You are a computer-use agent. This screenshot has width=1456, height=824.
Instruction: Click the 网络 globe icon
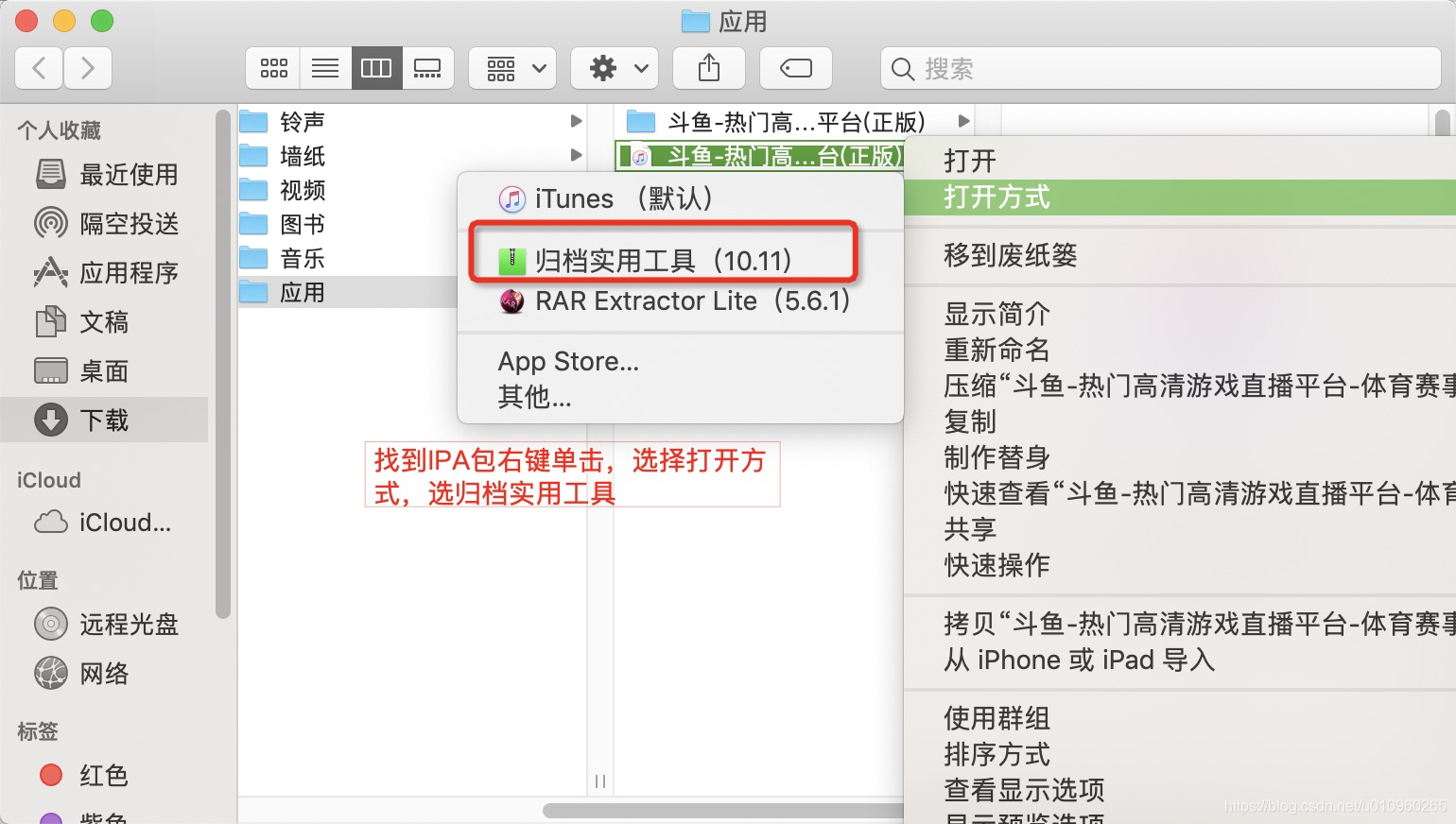pos(51,673)
